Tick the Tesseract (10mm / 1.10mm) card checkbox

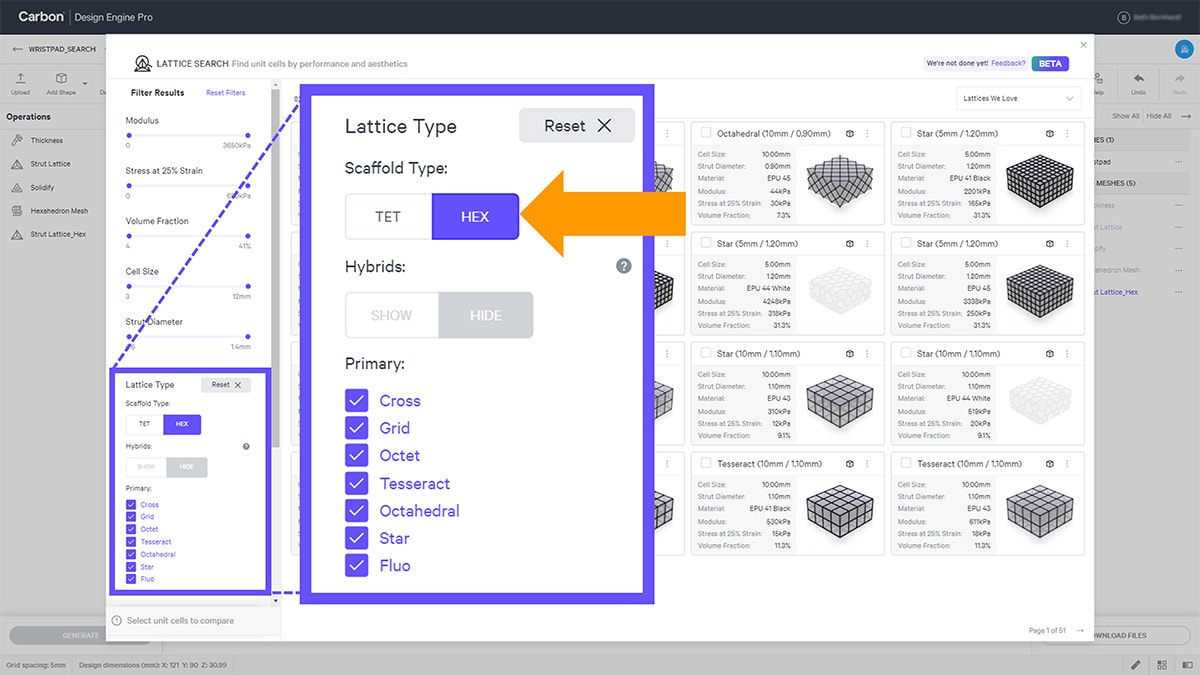coord(706,464)
